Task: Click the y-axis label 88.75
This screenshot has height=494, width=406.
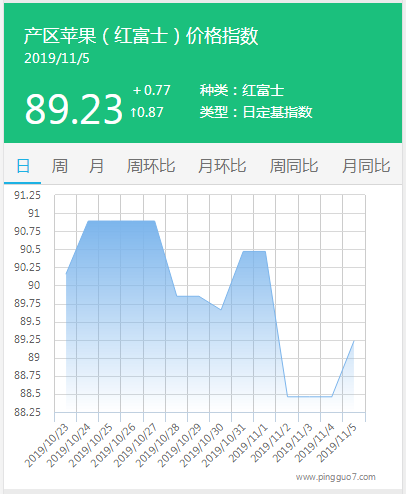Action: tap(27, 375)
